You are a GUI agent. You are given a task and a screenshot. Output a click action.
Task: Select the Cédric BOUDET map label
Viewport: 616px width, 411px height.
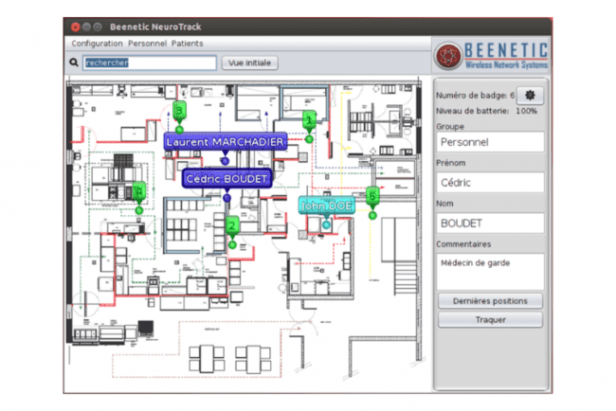[x=227, y=178]
